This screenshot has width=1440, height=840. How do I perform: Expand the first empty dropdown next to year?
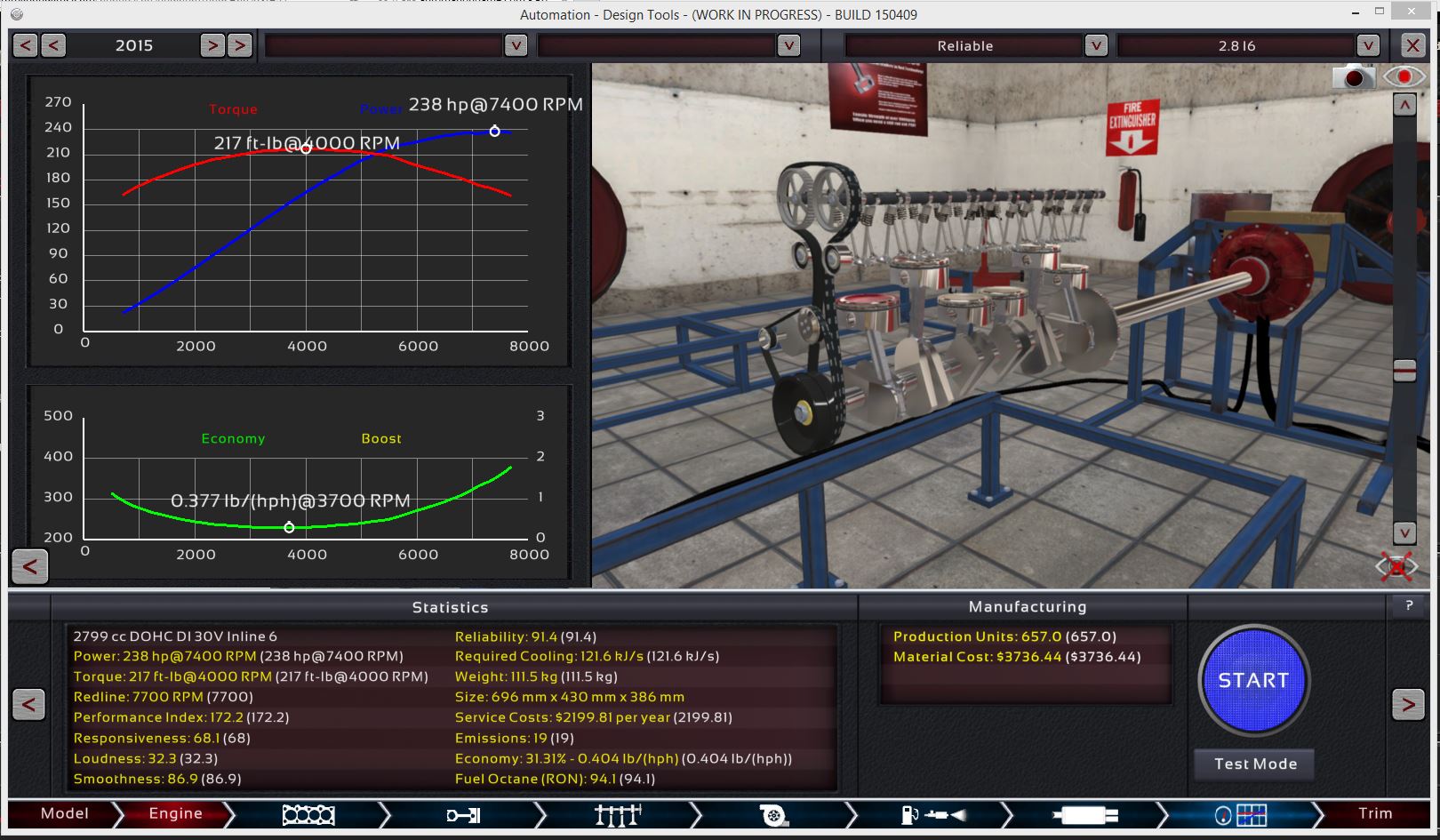(x=516, y=45)
